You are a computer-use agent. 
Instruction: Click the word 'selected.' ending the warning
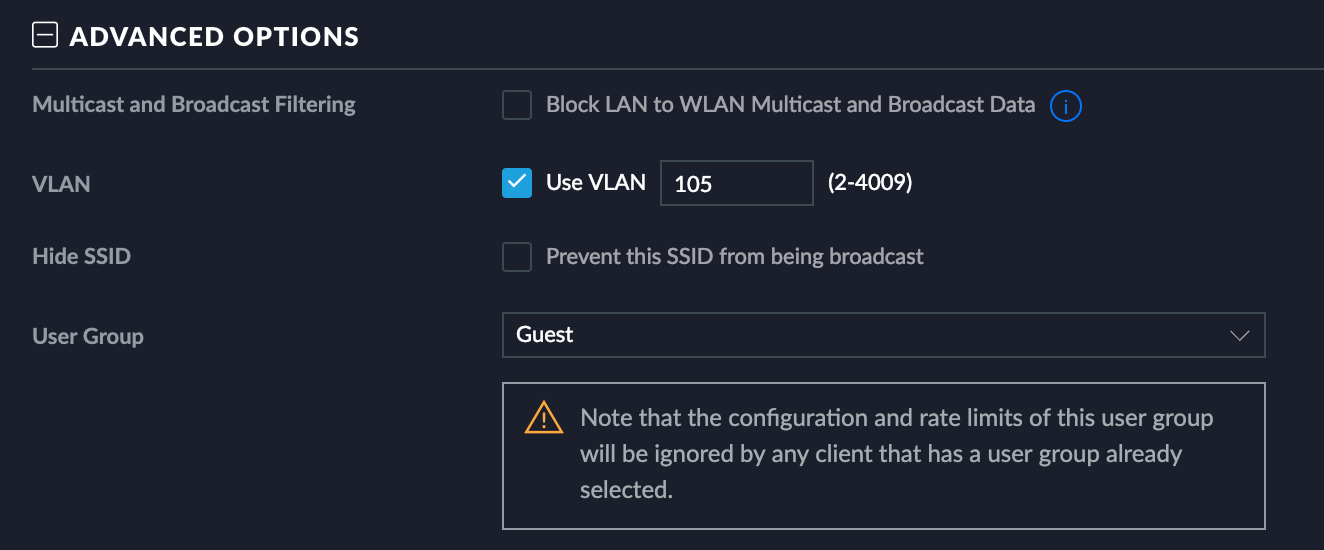click(x=626, y=490)
